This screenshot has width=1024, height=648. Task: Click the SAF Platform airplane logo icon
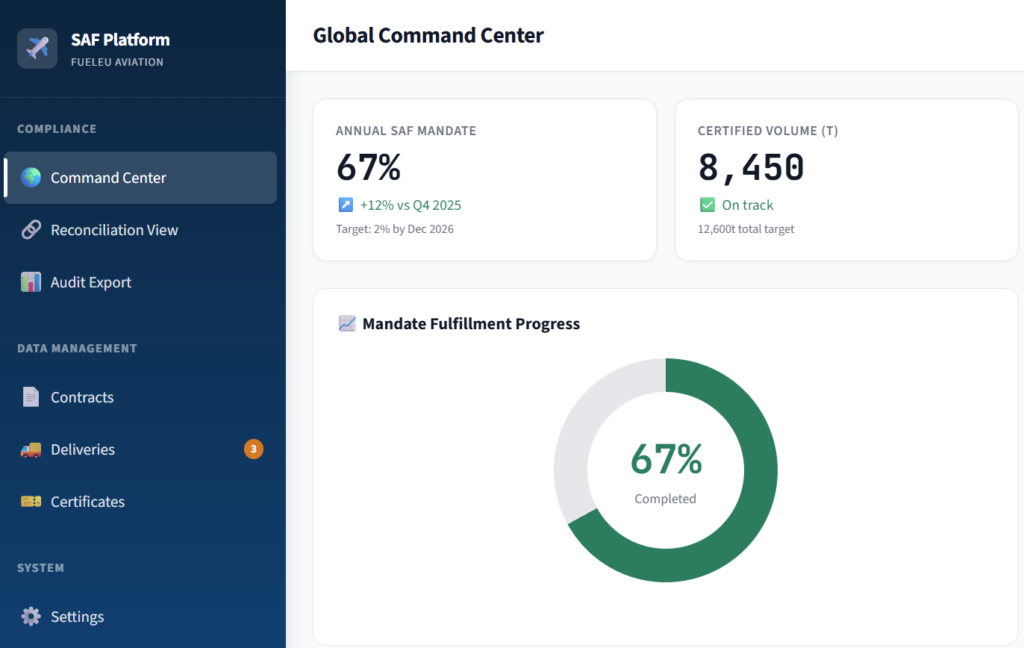click(x=37, y=48)
